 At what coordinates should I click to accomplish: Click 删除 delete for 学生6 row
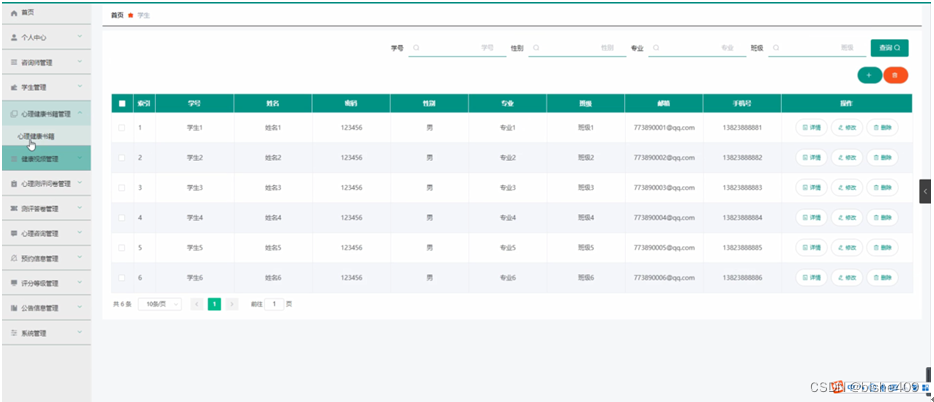pyautogui.click(x=882, y=278)
